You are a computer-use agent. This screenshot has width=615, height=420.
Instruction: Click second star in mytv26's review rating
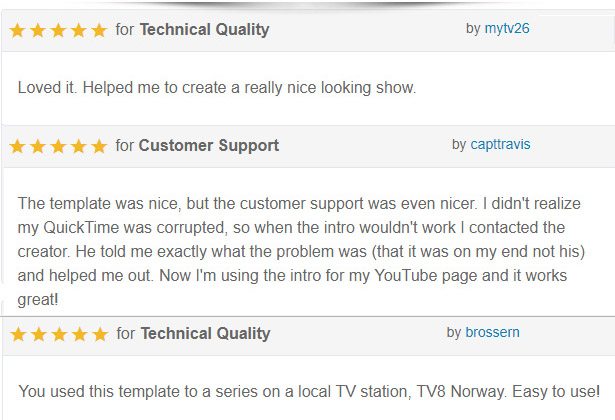(x=38, y=30)
